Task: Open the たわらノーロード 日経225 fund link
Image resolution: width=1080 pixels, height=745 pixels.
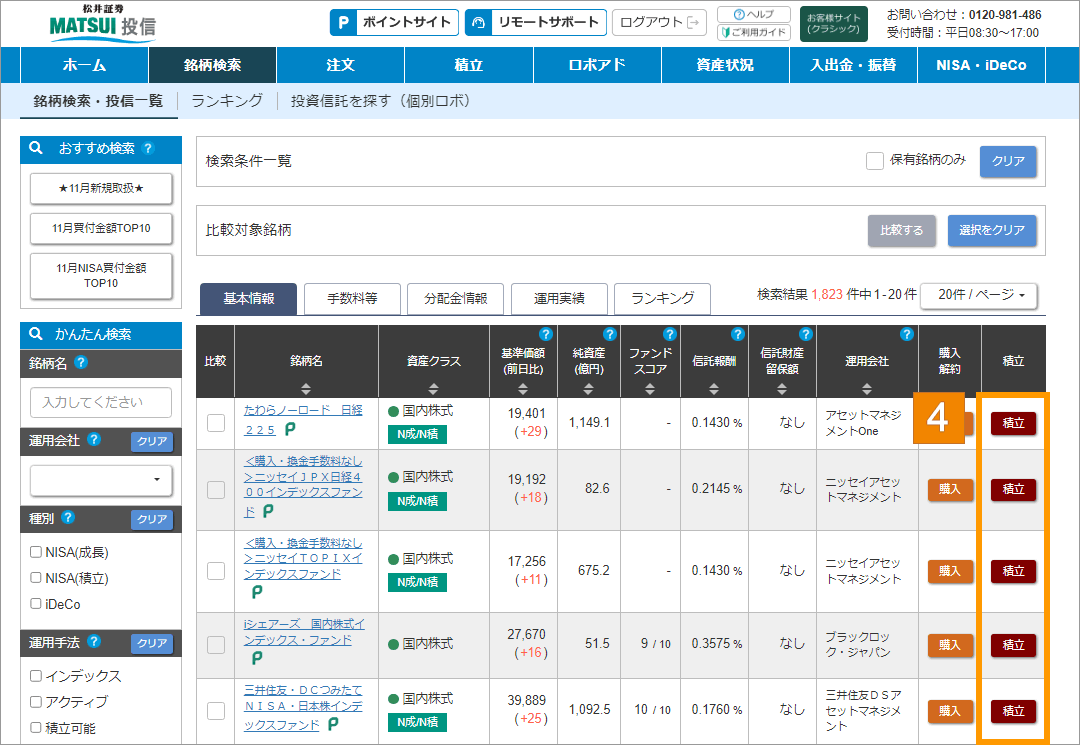Action: tap(303, 419)
